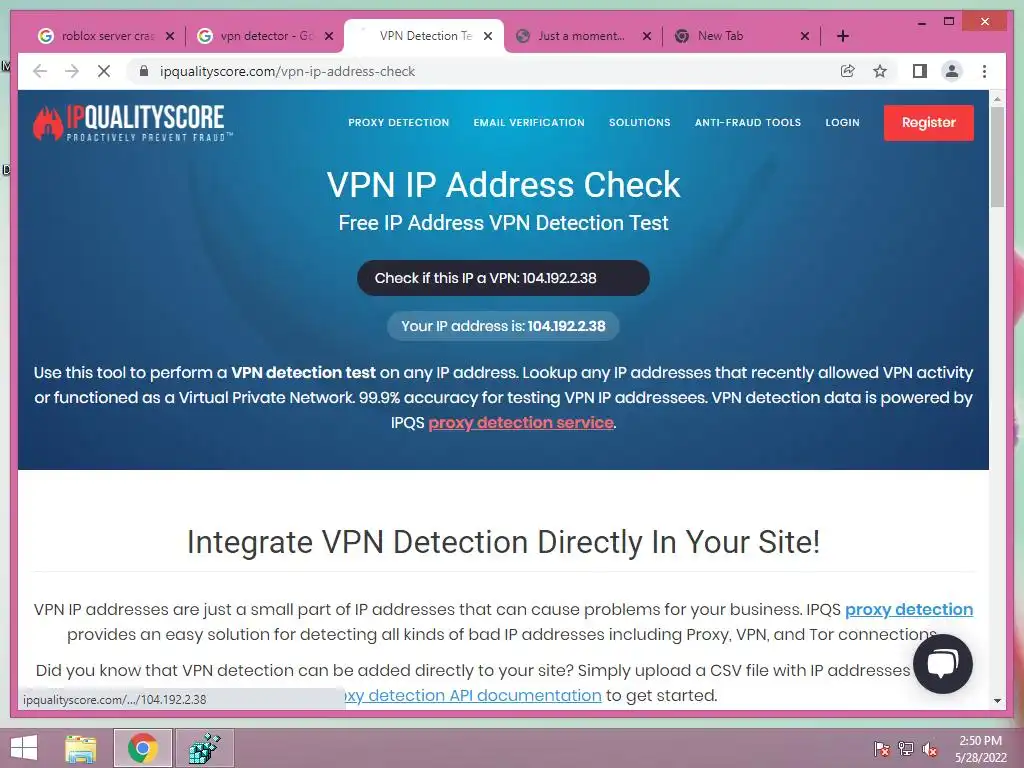This screenshot has width=1024, height=768.
Task: Click the browser forward arrow
Action: pyautogui.click(x=72, y=71)
